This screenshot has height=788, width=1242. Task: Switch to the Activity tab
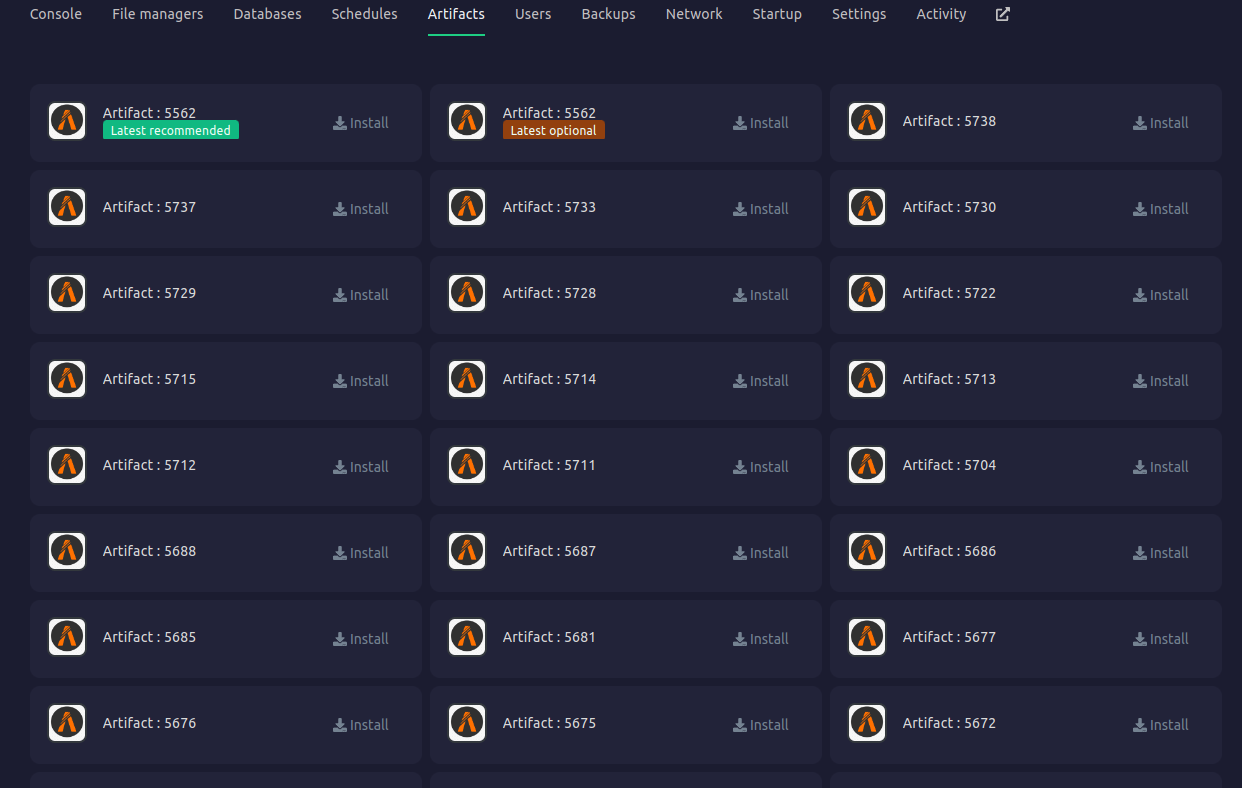click(x=942, y=14)
